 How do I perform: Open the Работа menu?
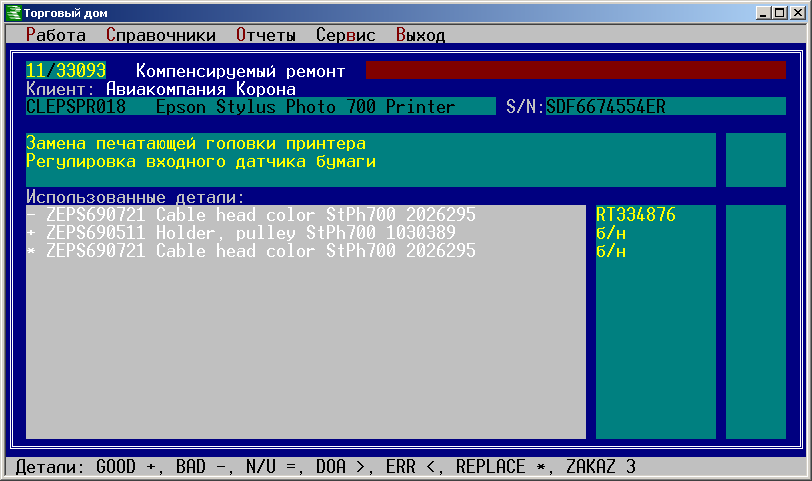(x=55, y=35)
